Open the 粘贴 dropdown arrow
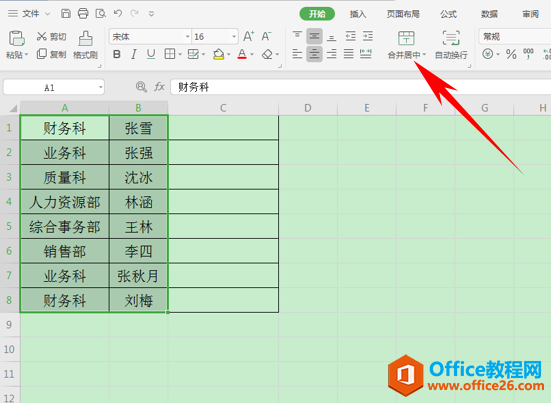The height and width of the screenshot is (403, 551). click(x=27, y=55)
